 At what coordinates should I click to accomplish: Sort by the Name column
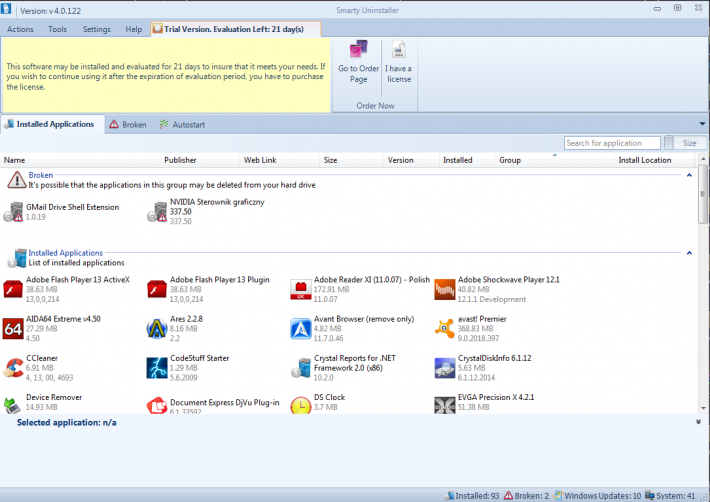(81, 160)
